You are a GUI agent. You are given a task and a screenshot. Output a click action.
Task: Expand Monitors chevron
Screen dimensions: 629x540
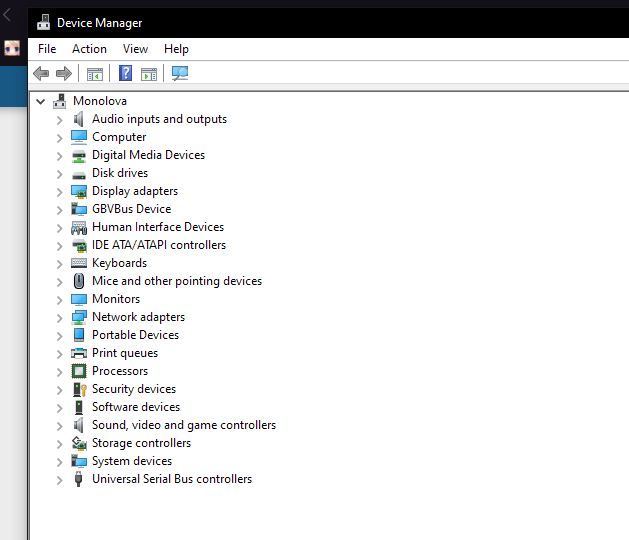59,300
